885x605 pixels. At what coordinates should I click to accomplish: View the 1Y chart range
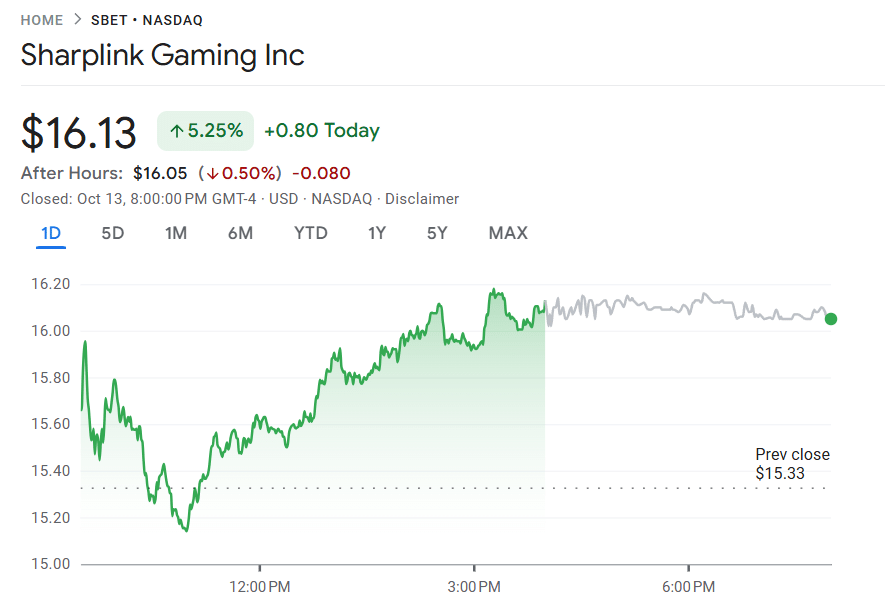377,233
